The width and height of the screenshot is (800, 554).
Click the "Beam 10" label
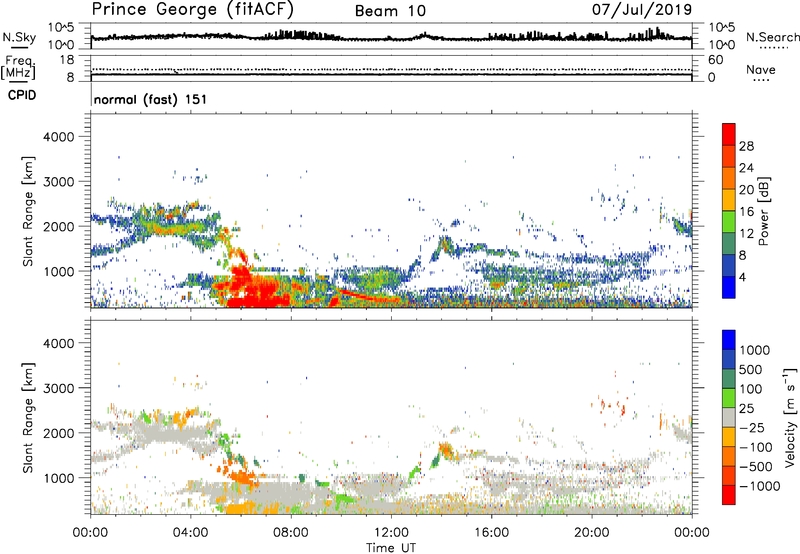(x=390, y=11)
